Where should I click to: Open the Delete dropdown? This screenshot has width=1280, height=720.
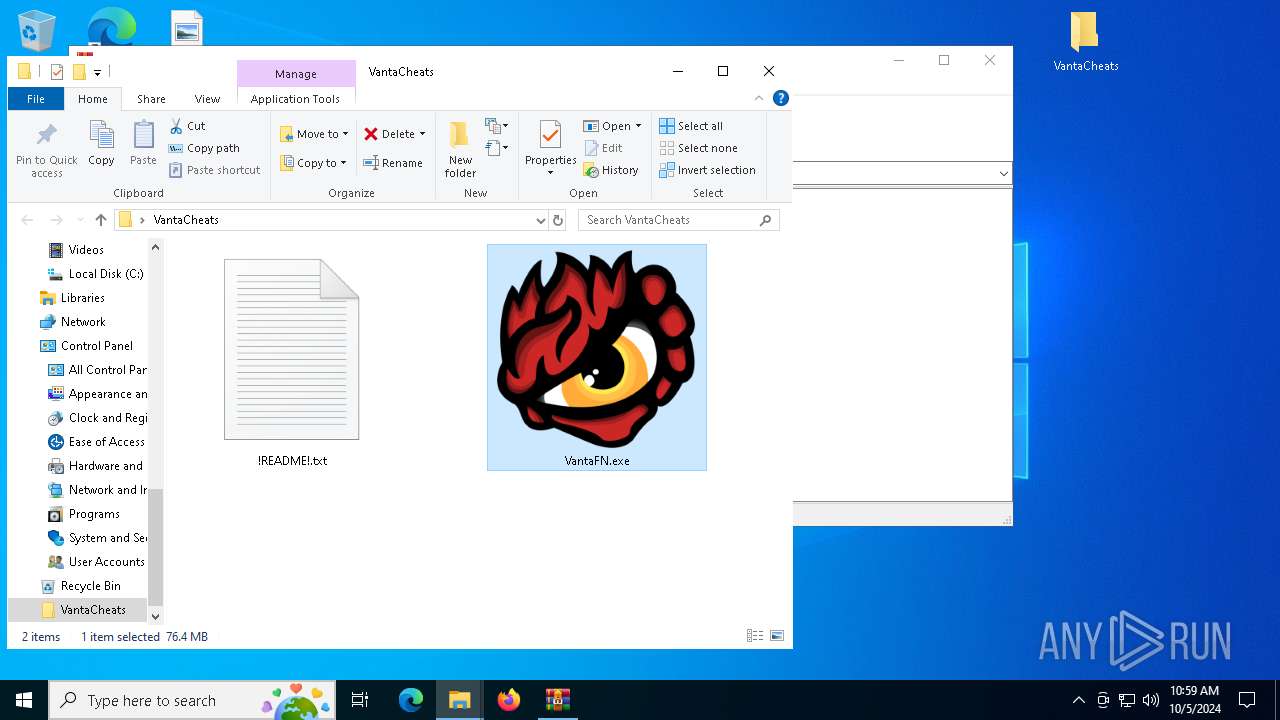tap(394, 134)
